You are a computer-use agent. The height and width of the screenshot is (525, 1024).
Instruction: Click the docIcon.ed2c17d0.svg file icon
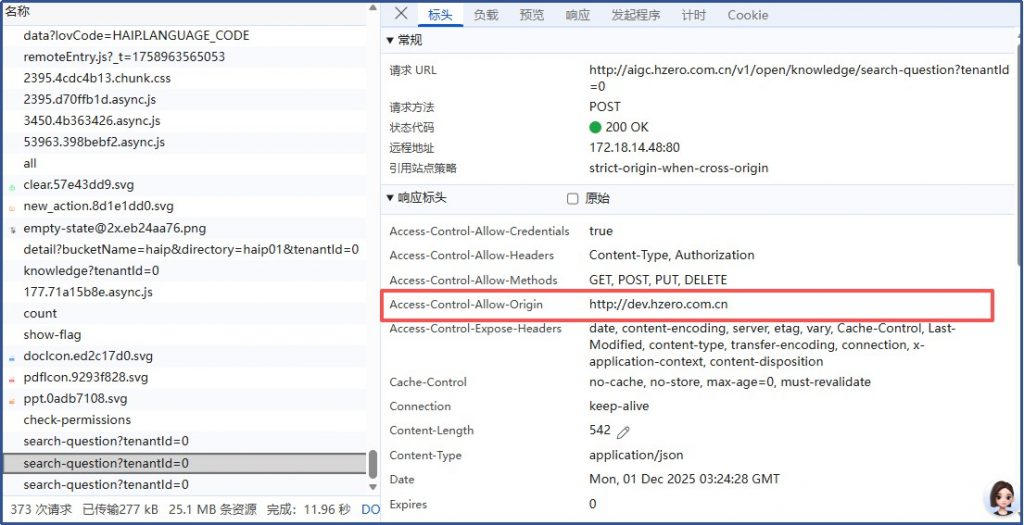[x=12, y=357]
